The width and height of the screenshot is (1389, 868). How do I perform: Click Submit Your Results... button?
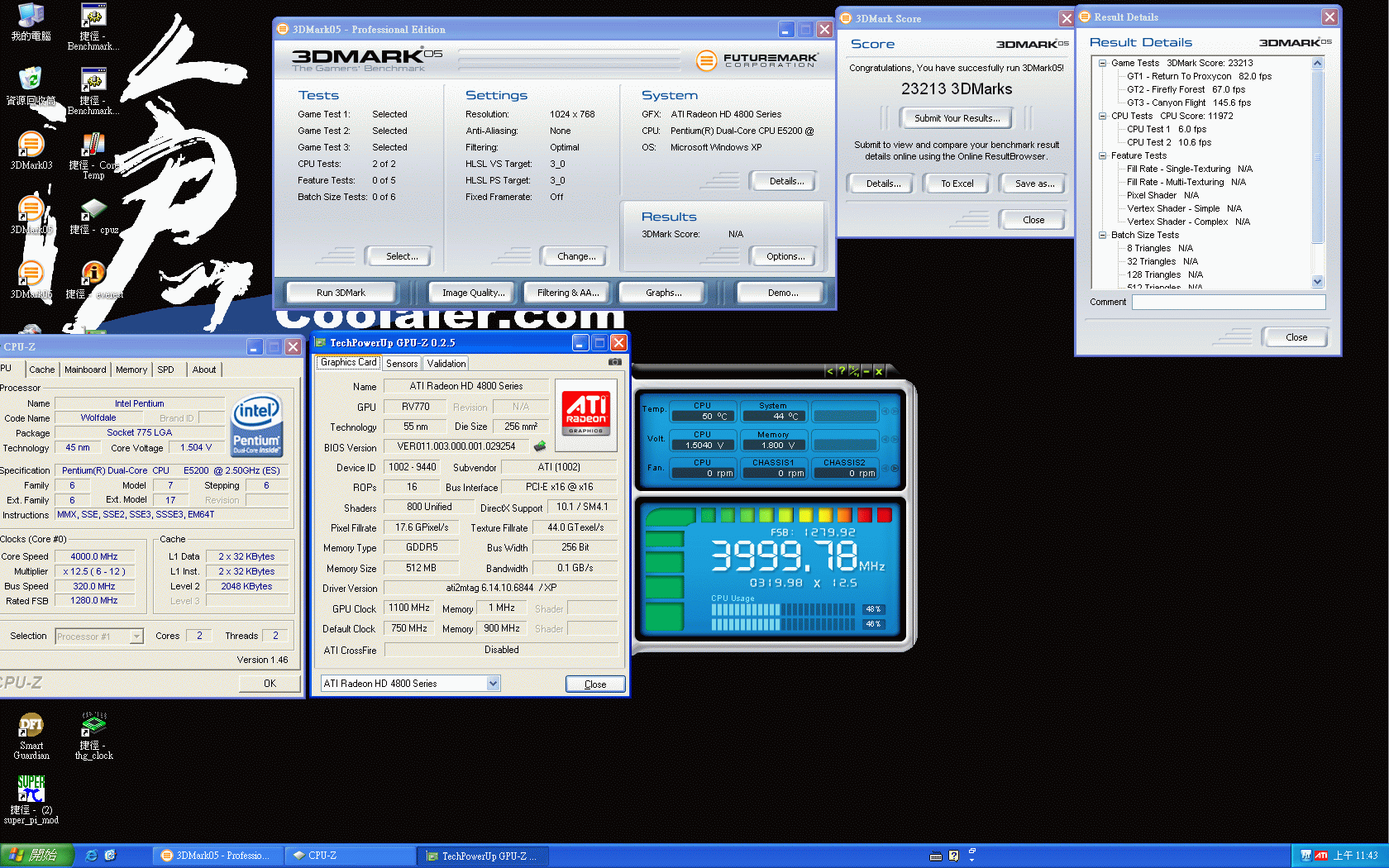[957, 118]
